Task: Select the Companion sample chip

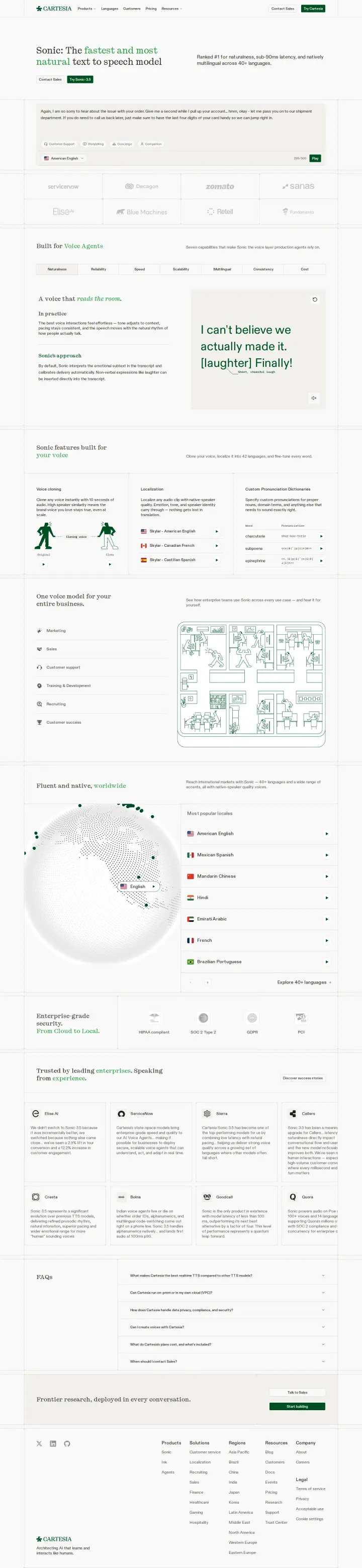Action: point(151,144)
